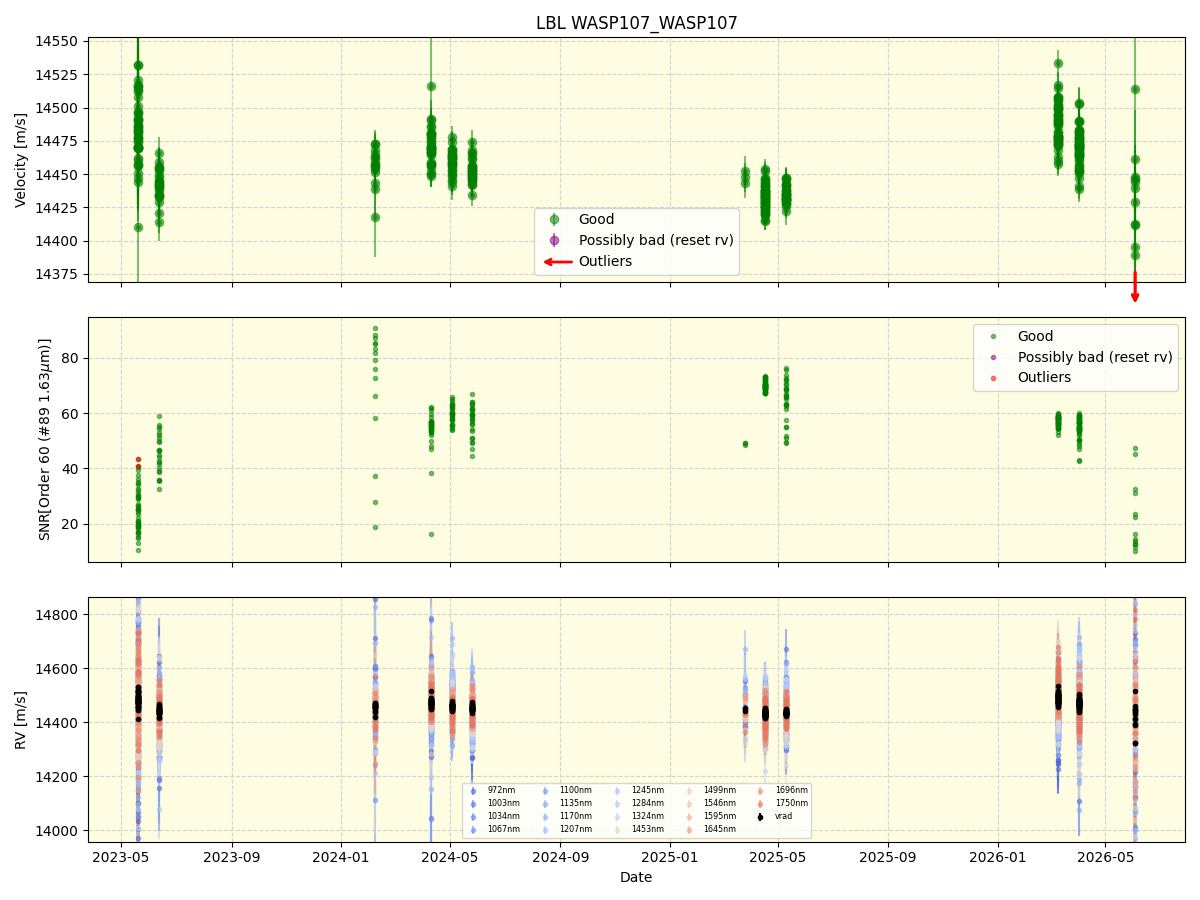The width and height of the screenshot is (1200, 900).
Task: Click the 2023-09 date tick label
Action: (232, 857)
